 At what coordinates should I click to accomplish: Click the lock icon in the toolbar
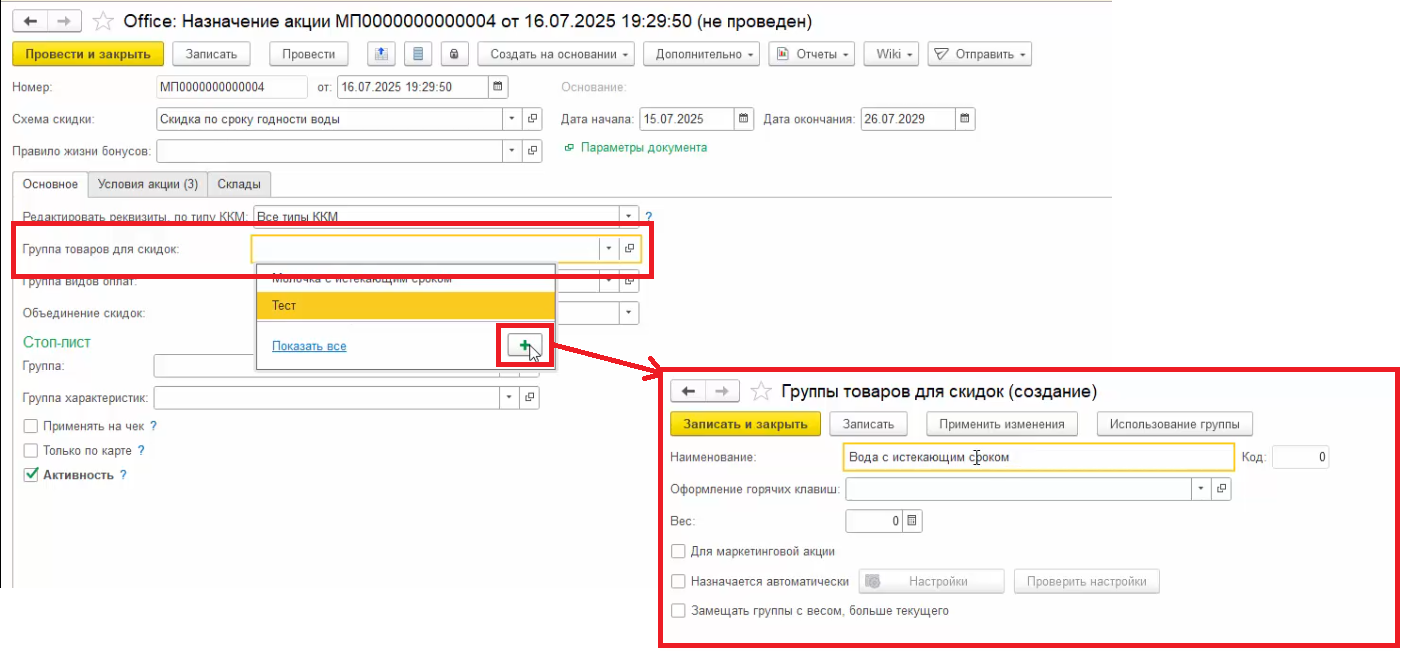(453, 54)
